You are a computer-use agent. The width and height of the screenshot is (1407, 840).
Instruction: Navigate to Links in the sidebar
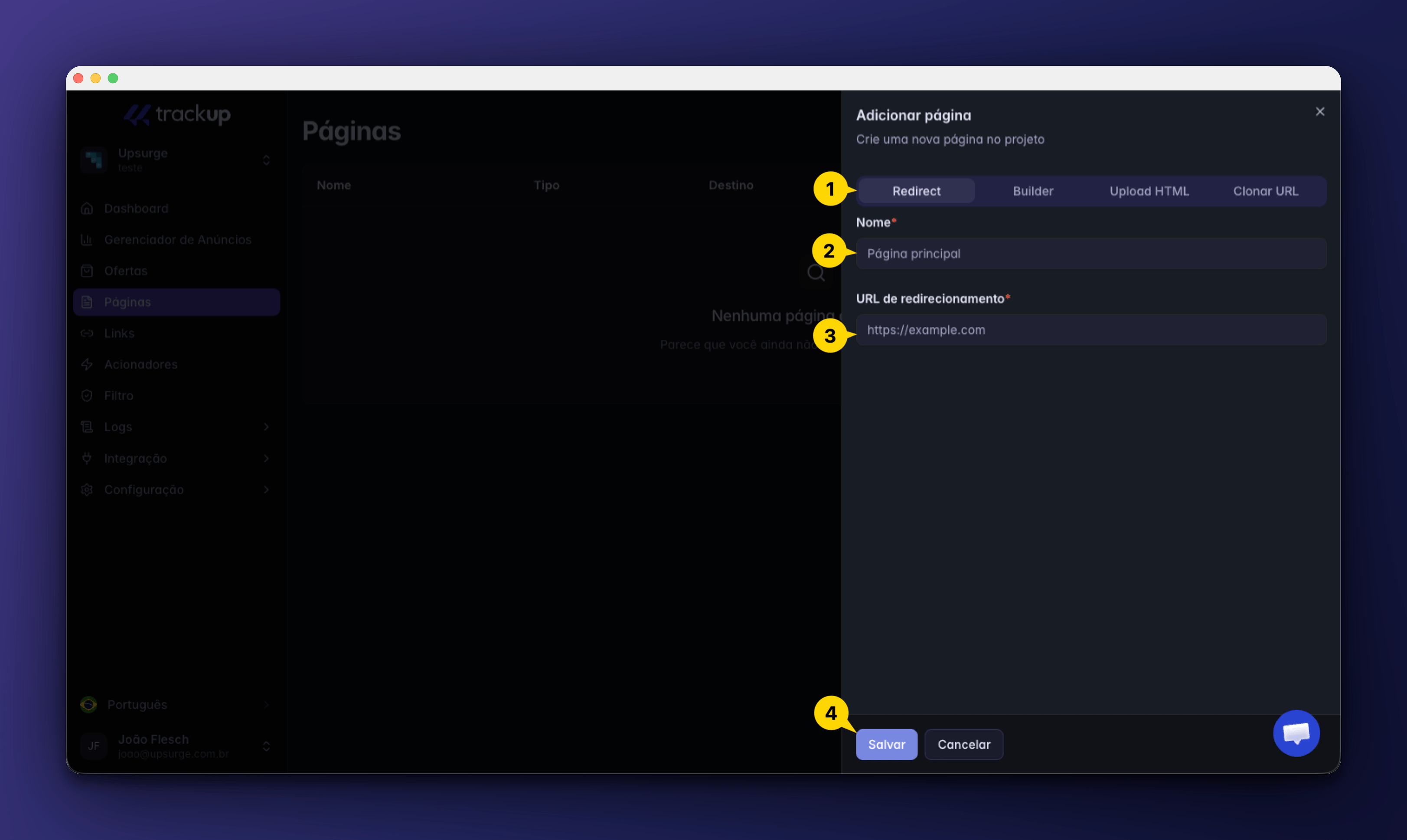[176, 333]
